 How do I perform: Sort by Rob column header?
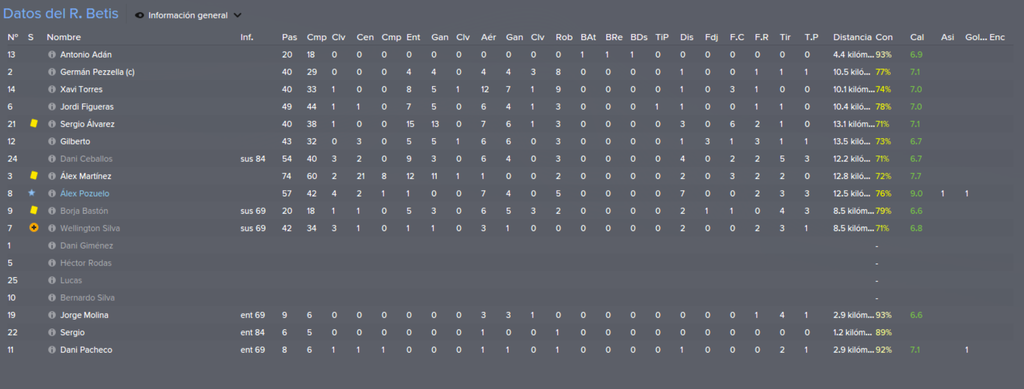(x=564, y=37)
